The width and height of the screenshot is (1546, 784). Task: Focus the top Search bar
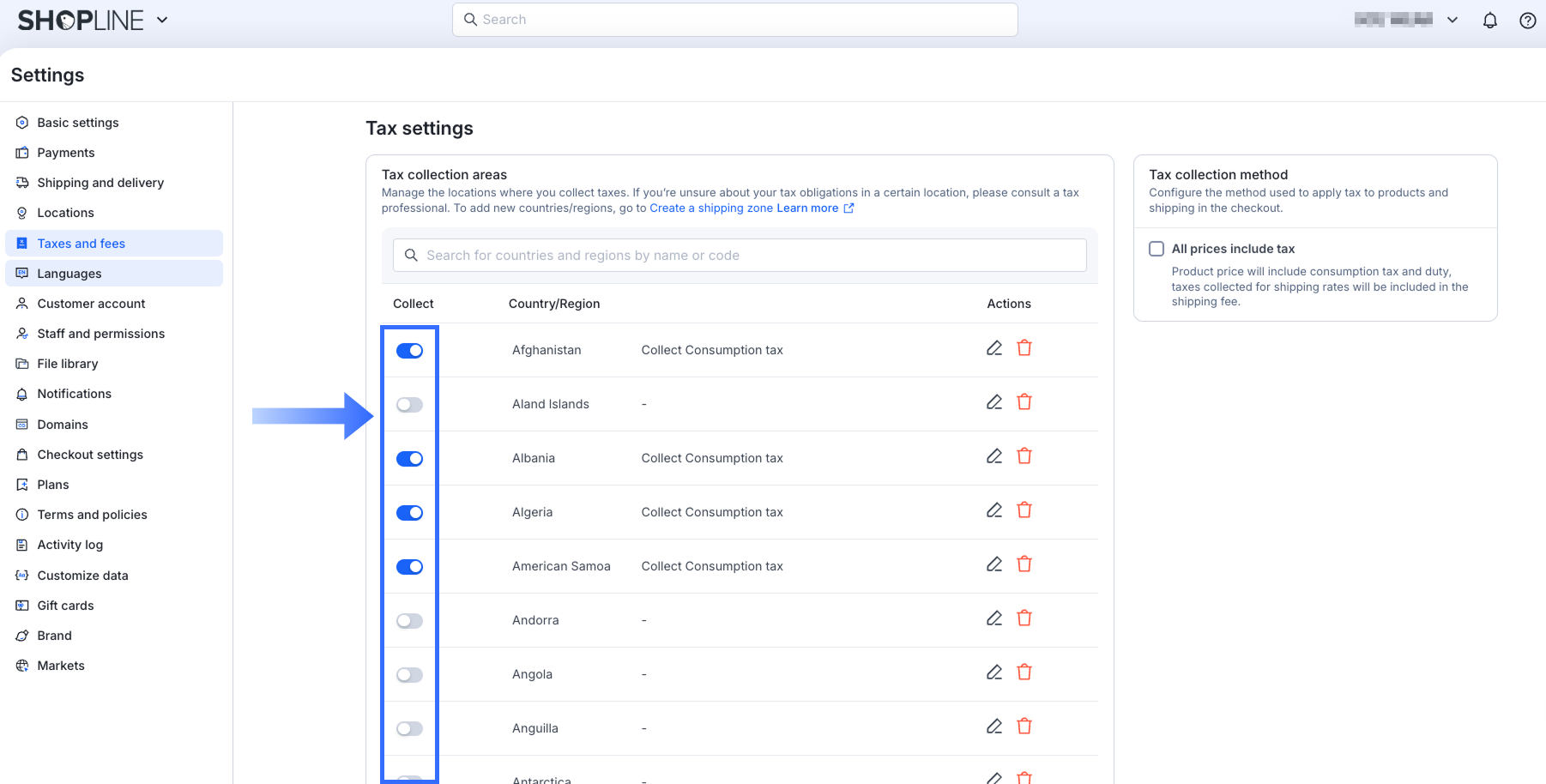click(x=734, y=20)
